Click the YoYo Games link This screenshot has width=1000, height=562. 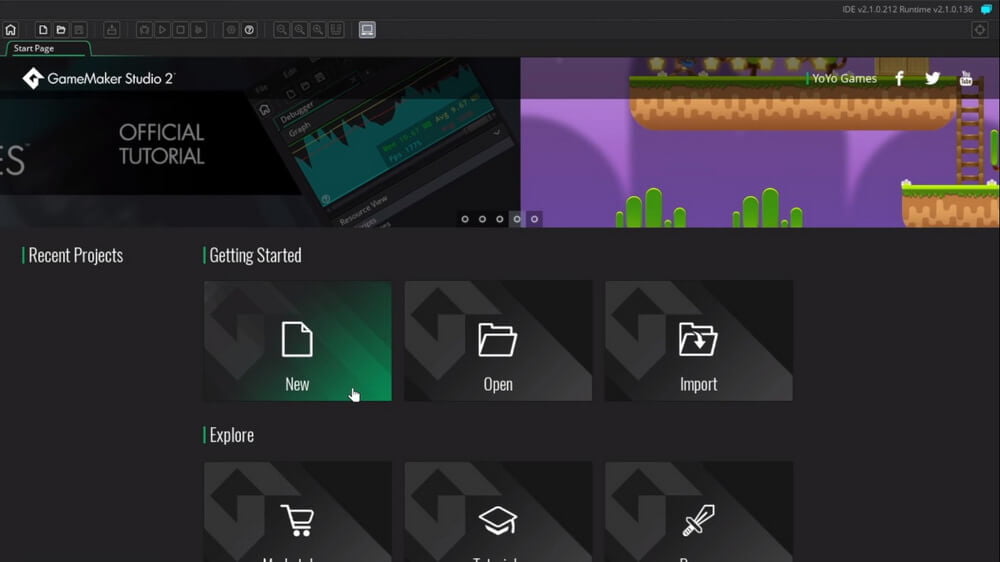tap(844, 78)
